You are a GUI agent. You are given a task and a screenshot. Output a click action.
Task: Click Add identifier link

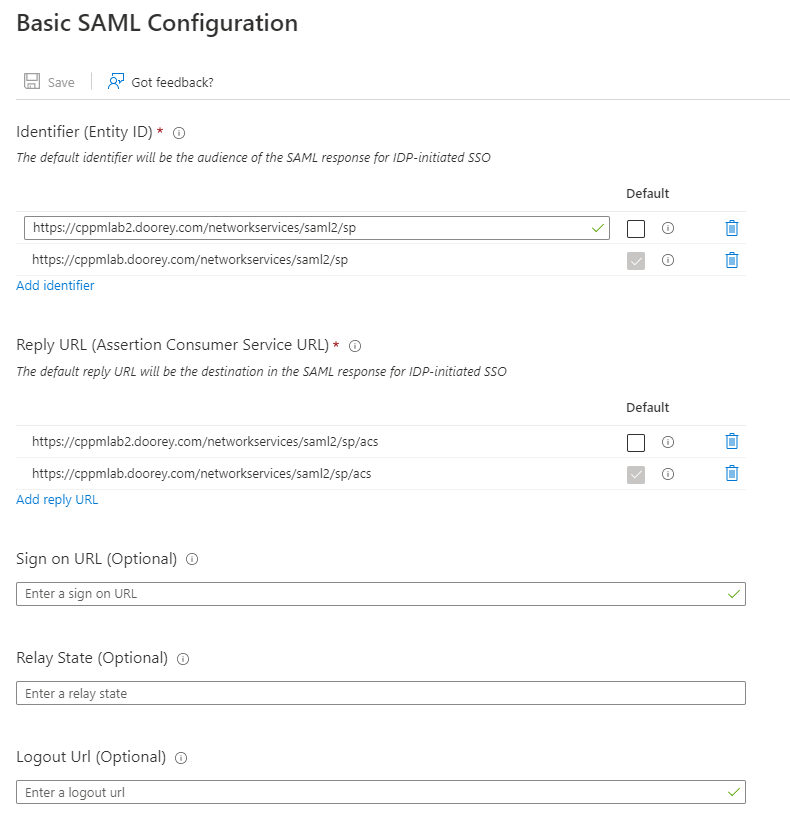(x=56, y=286)
